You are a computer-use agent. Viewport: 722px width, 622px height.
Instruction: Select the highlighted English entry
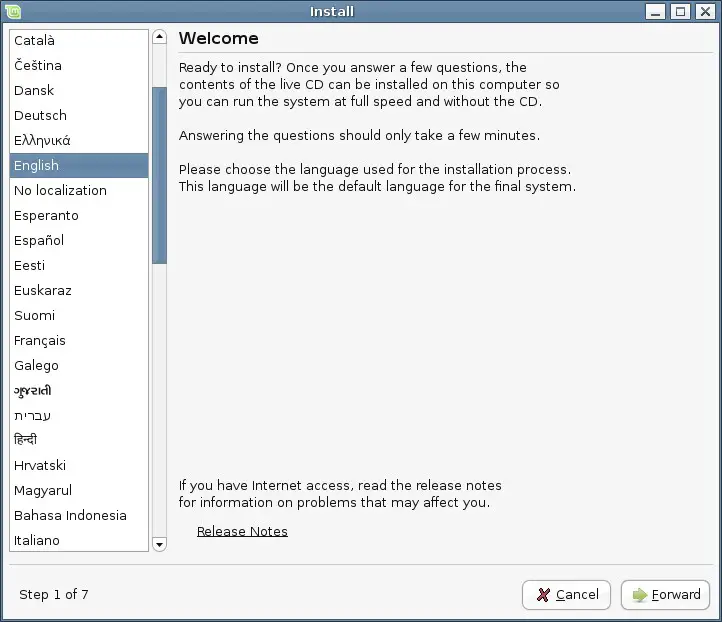click(x=79, y=165)
